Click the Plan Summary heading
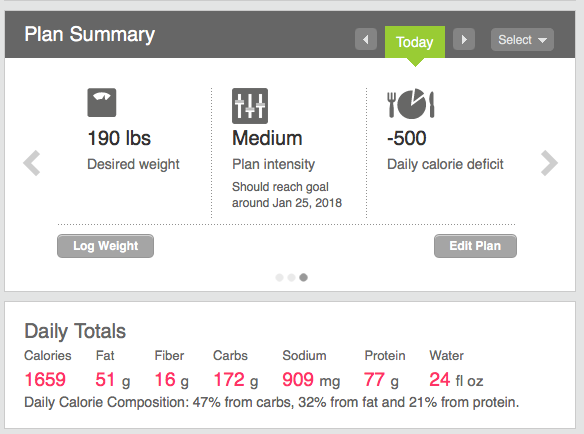Image resolution: width=584 pixels, height=434 pixels. click(90, 35)
